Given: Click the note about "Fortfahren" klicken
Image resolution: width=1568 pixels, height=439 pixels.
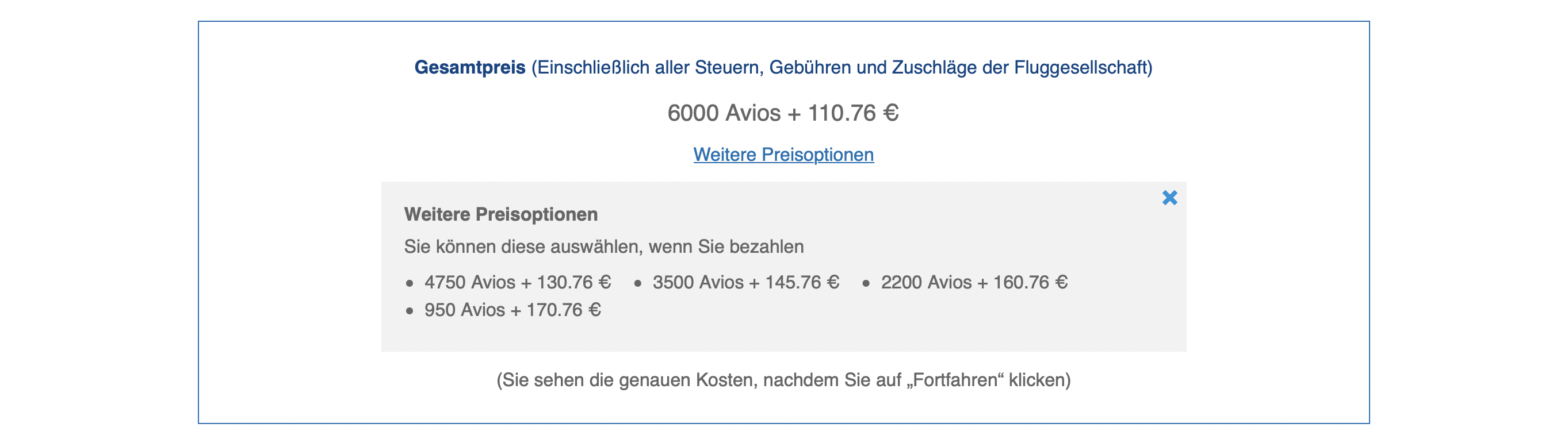Looking at the screenshot, I should (x=783, y=380).
